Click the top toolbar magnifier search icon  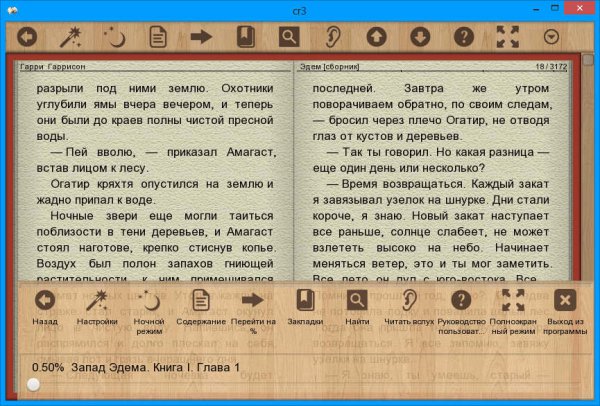(x=289, y=37)
